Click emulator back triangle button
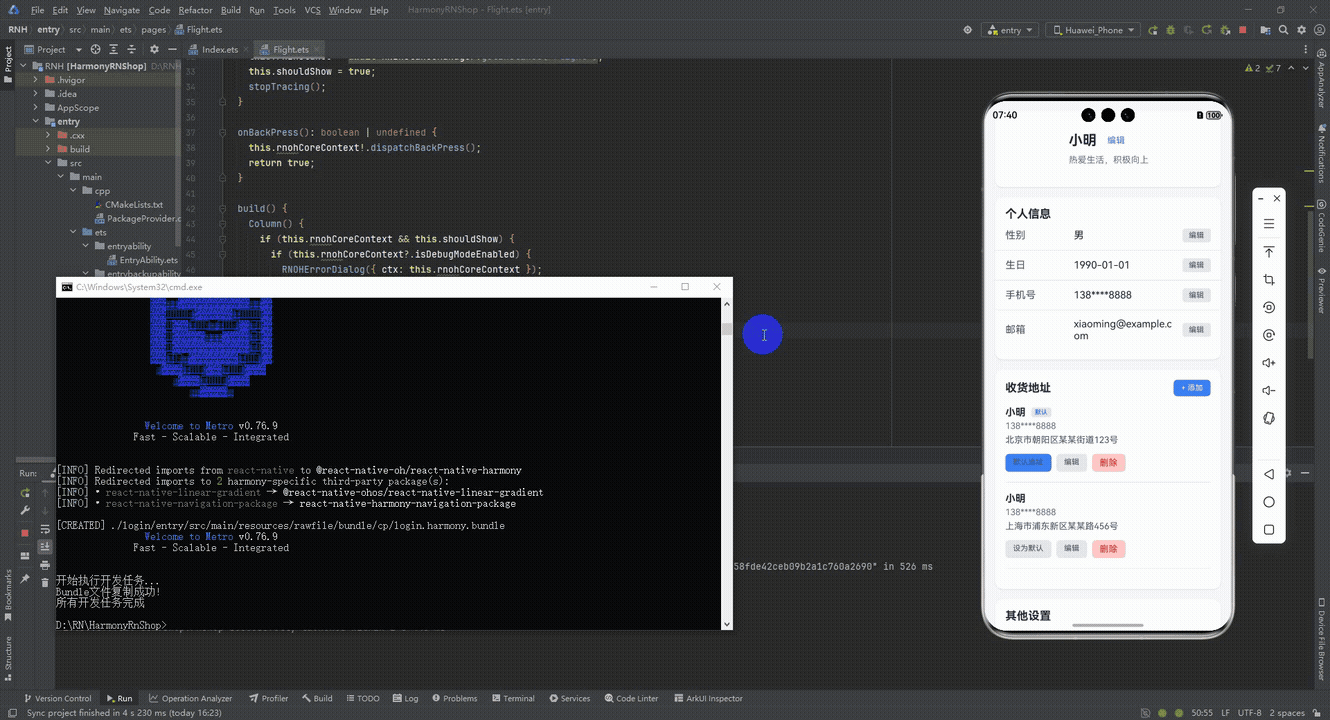Screen dimensions: 1330x720 [1269, 474]
